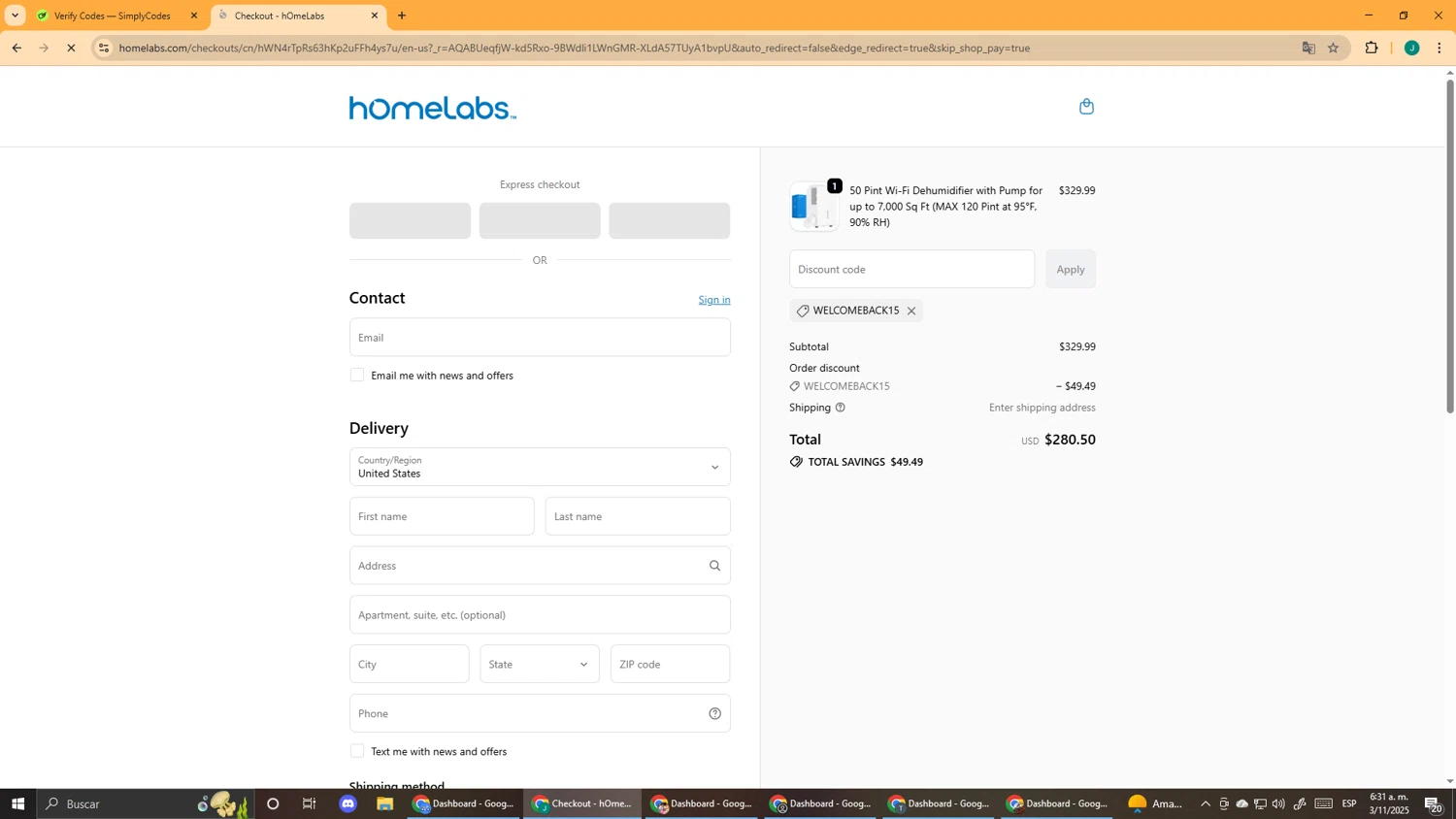Click the City field
This screenshot has width=1456, height=819.
coord(409,664)
